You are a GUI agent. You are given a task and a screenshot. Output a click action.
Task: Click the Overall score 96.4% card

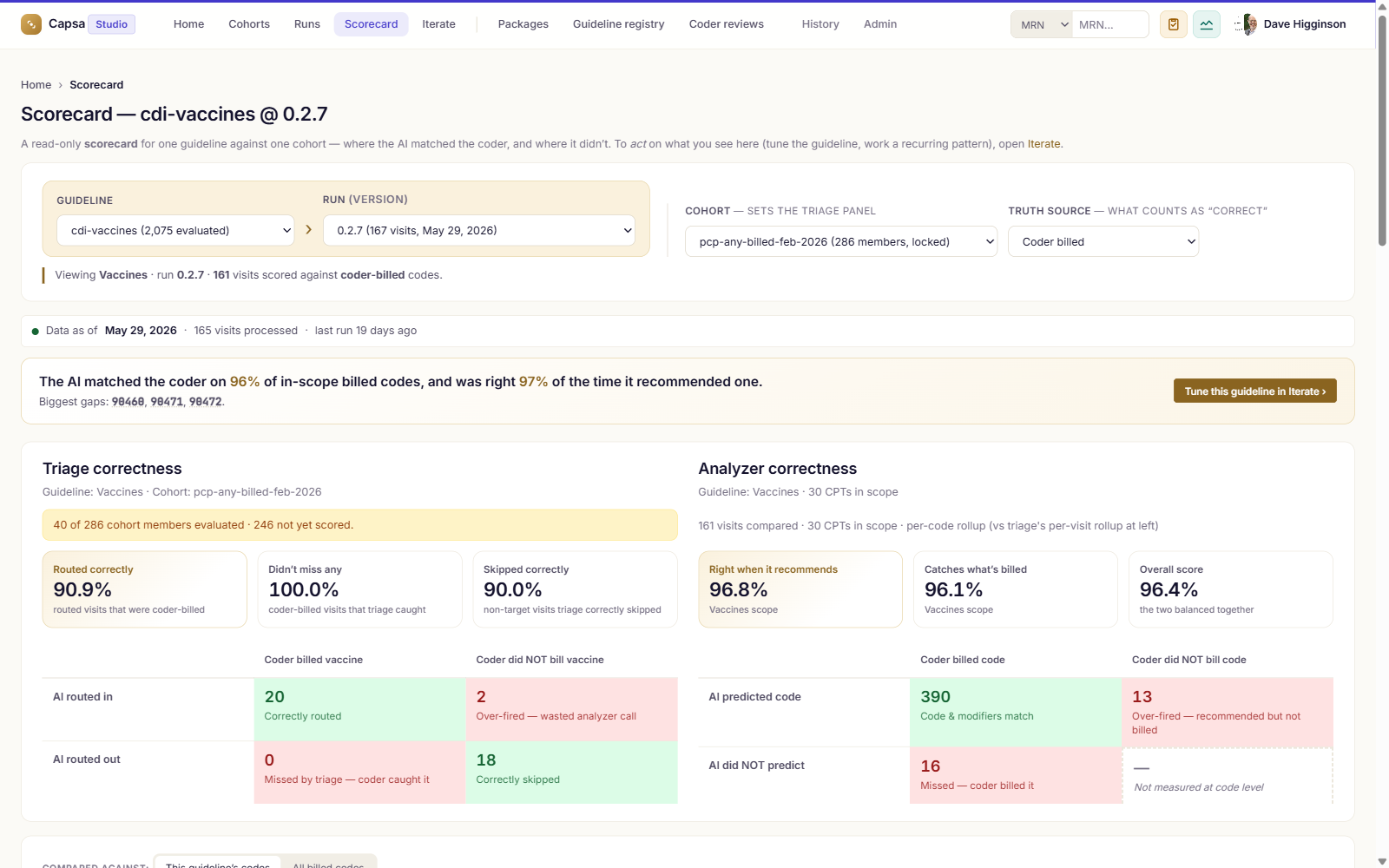coord(1231,589)
